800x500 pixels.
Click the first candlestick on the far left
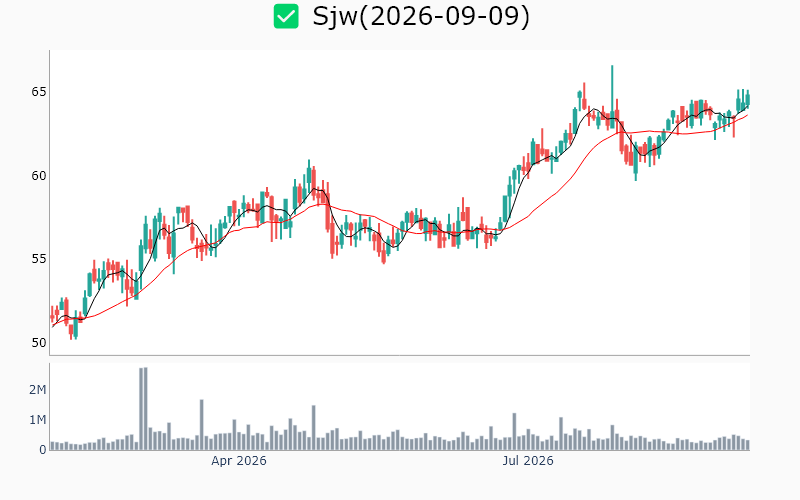coord(52,316)
